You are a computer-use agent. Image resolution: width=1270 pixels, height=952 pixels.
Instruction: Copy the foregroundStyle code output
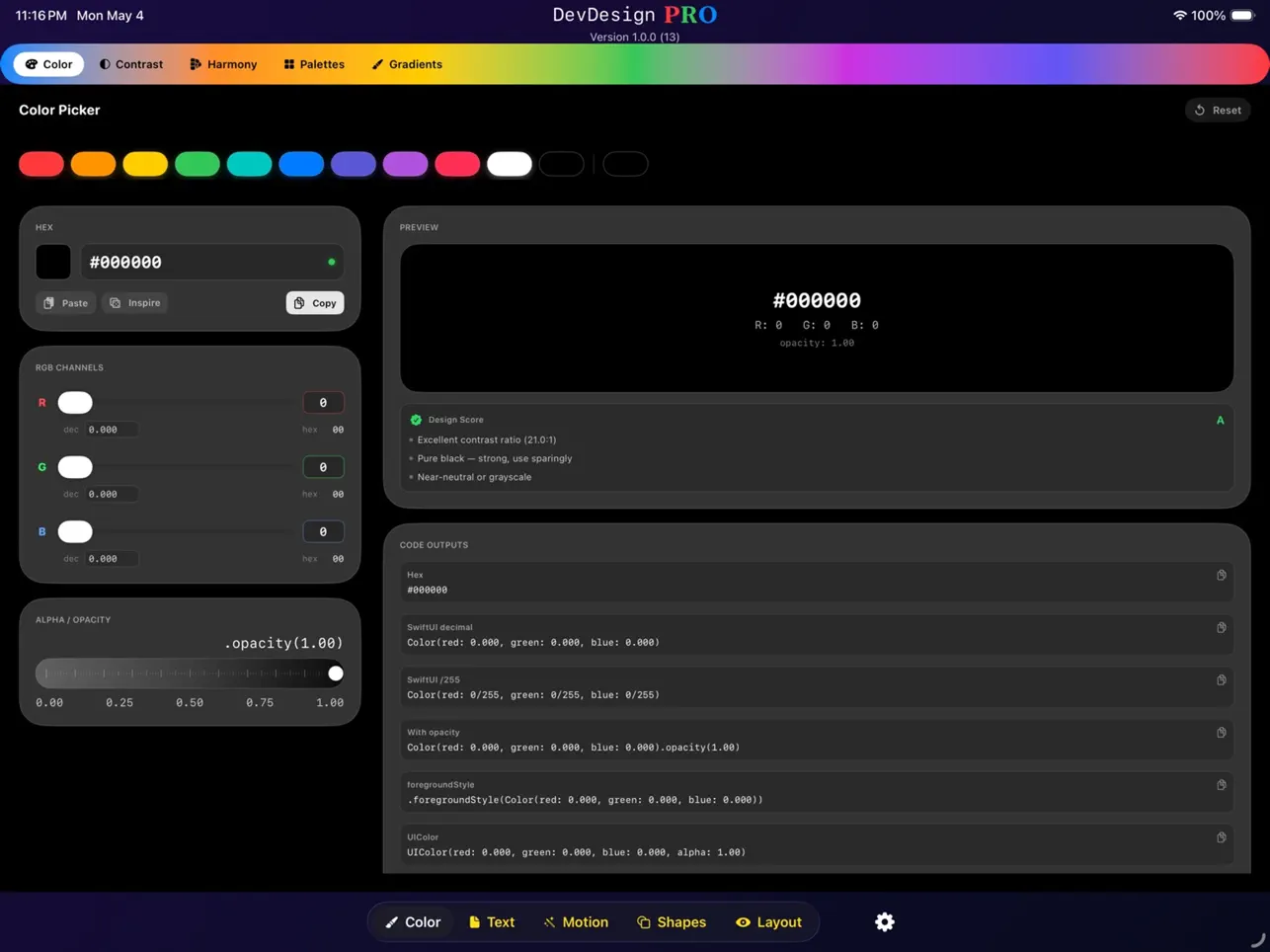click(1221, 785)
